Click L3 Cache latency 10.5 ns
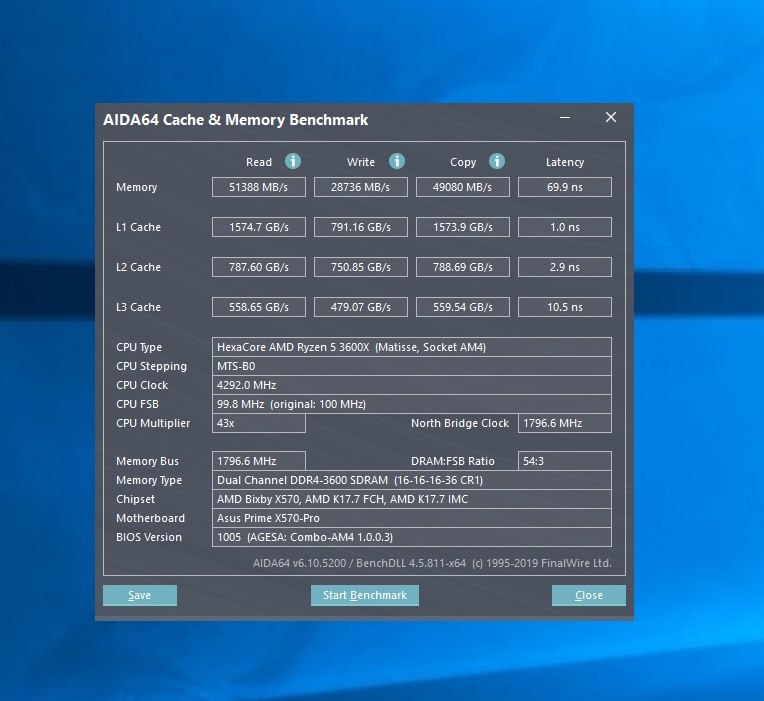The height and width of the screenshot is (701, 764). 565,307
